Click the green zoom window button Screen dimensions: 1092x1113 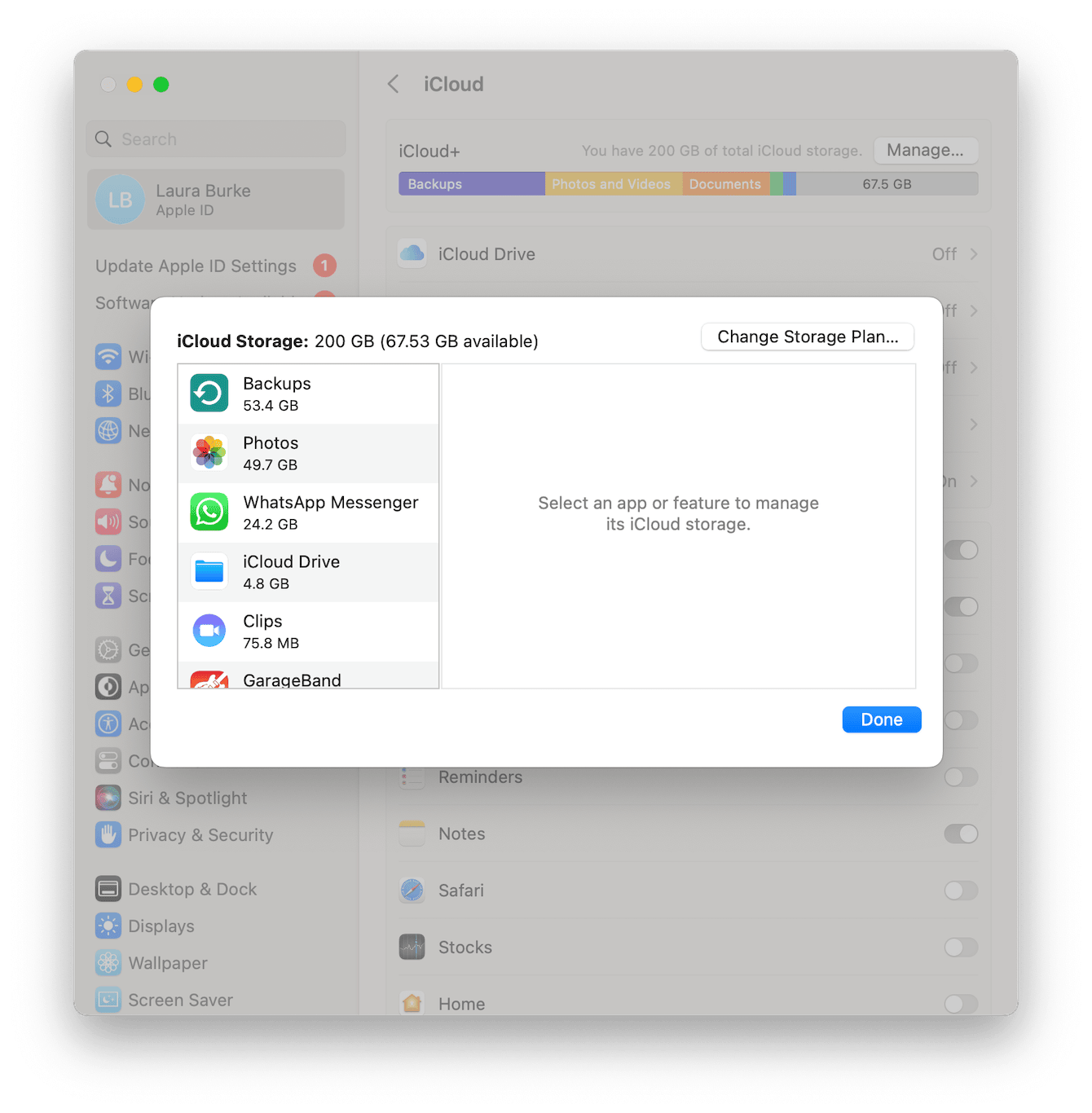(x=161, y=84)
